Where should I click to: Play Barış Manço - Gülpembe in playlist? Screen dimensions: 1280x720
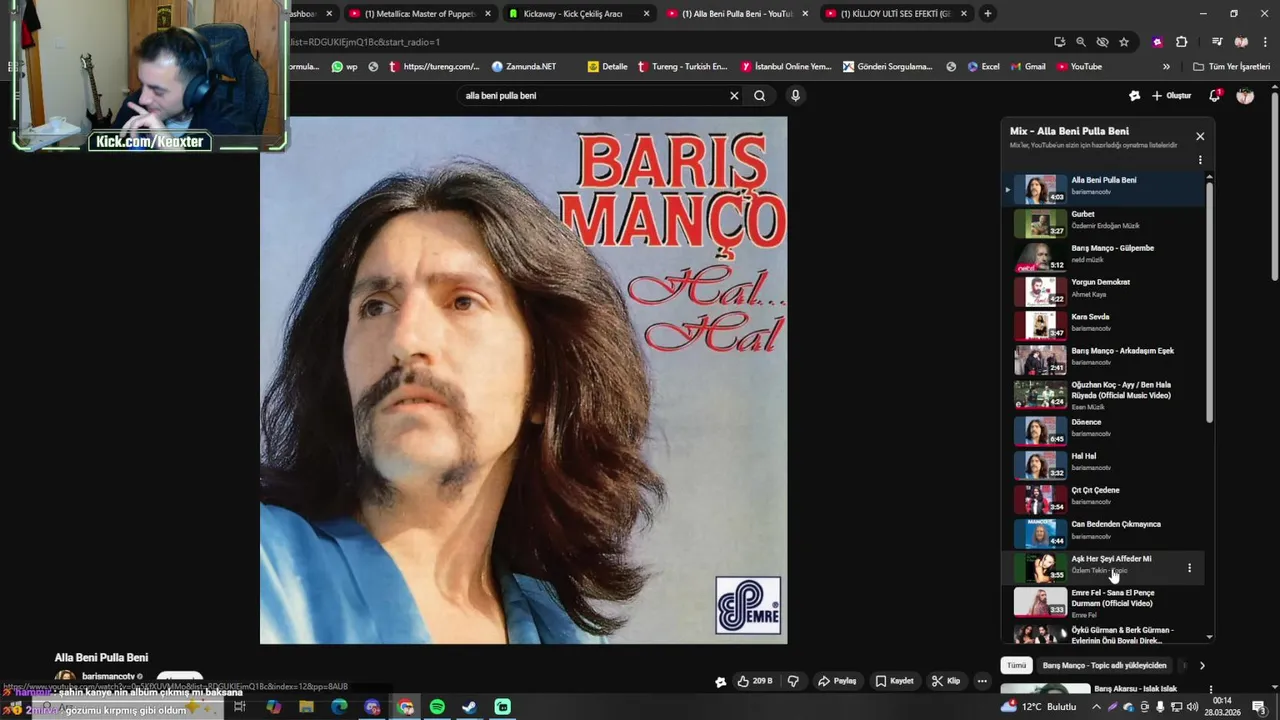[x=1105, y=257]
